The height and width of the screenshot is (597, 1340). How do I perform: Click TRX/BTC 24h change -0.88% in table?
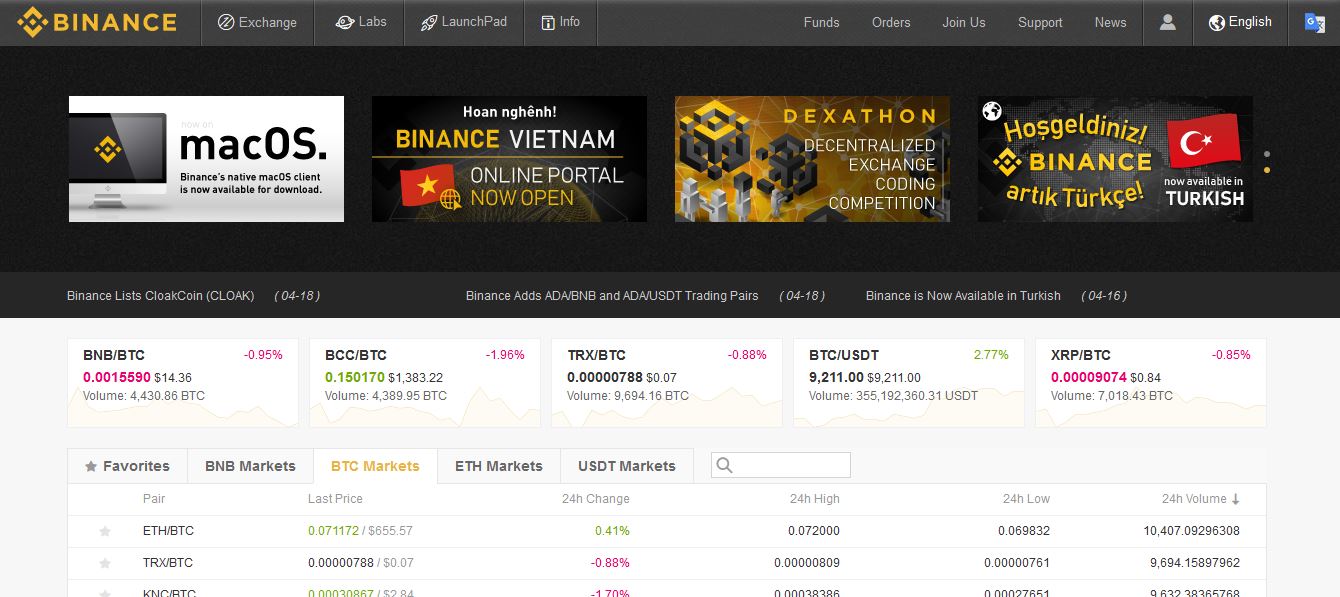[610, 563]
